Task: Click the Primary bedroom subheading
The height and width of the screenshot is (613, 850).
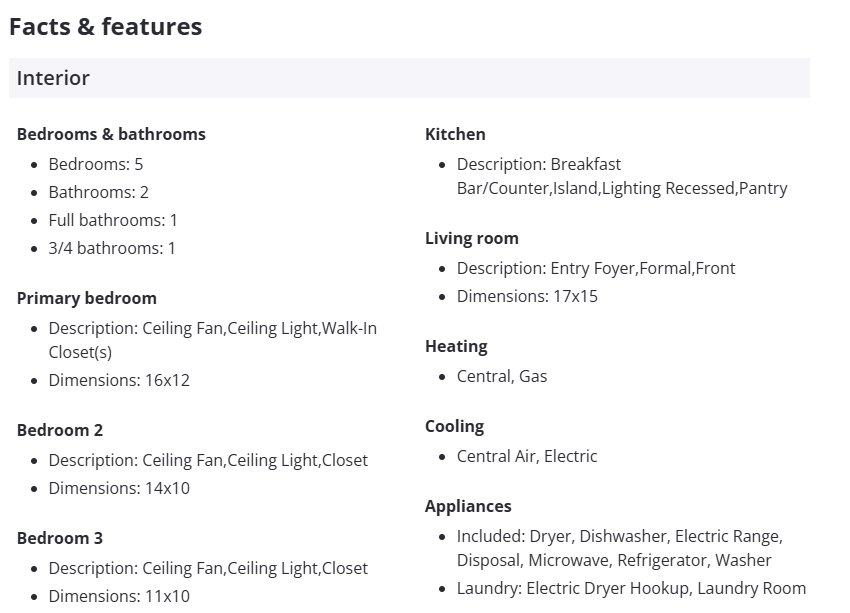Action: (x=87, y=298)
